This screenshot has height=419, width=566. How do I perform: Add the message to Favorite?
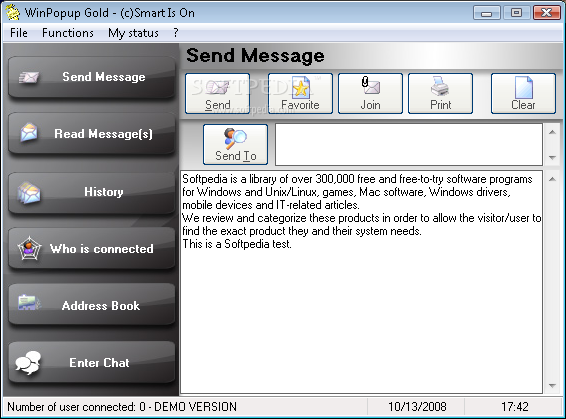[300, 93]
